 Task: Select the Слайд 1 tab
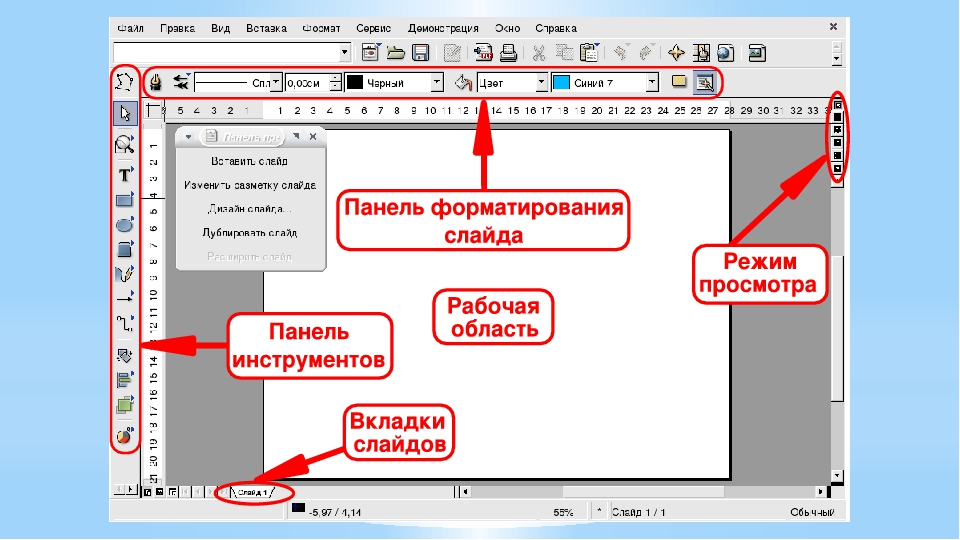[253, 492]
